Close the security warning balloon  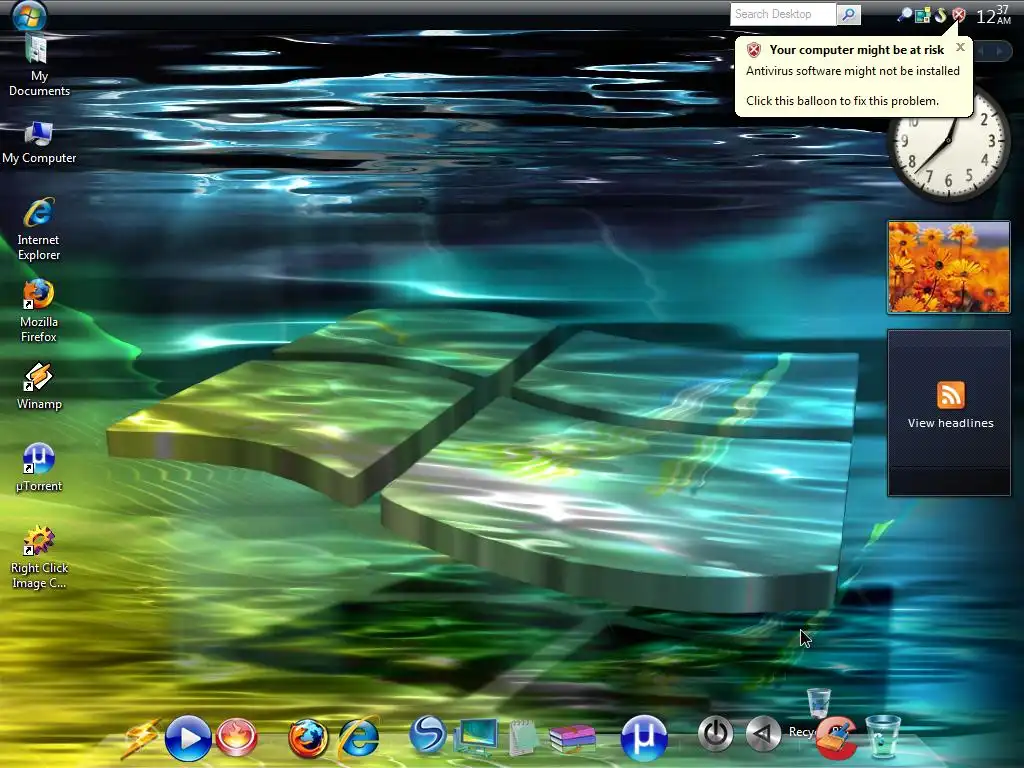coord(960,47)
